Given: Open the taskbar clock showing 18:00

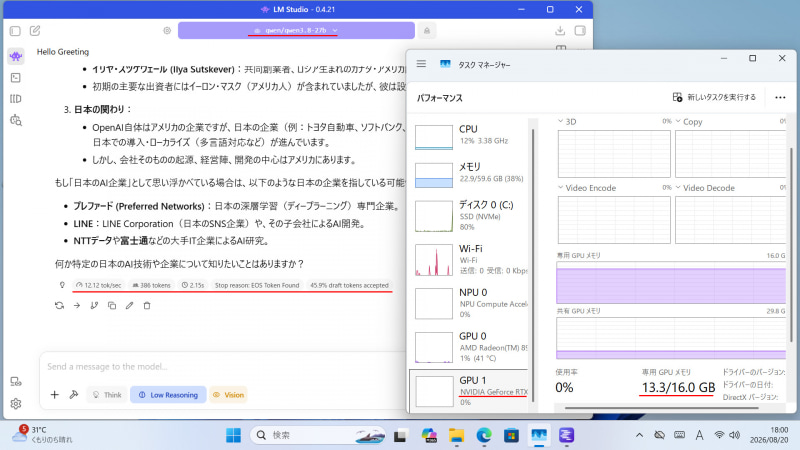Looking at the screenshot, I should point(768,435).
